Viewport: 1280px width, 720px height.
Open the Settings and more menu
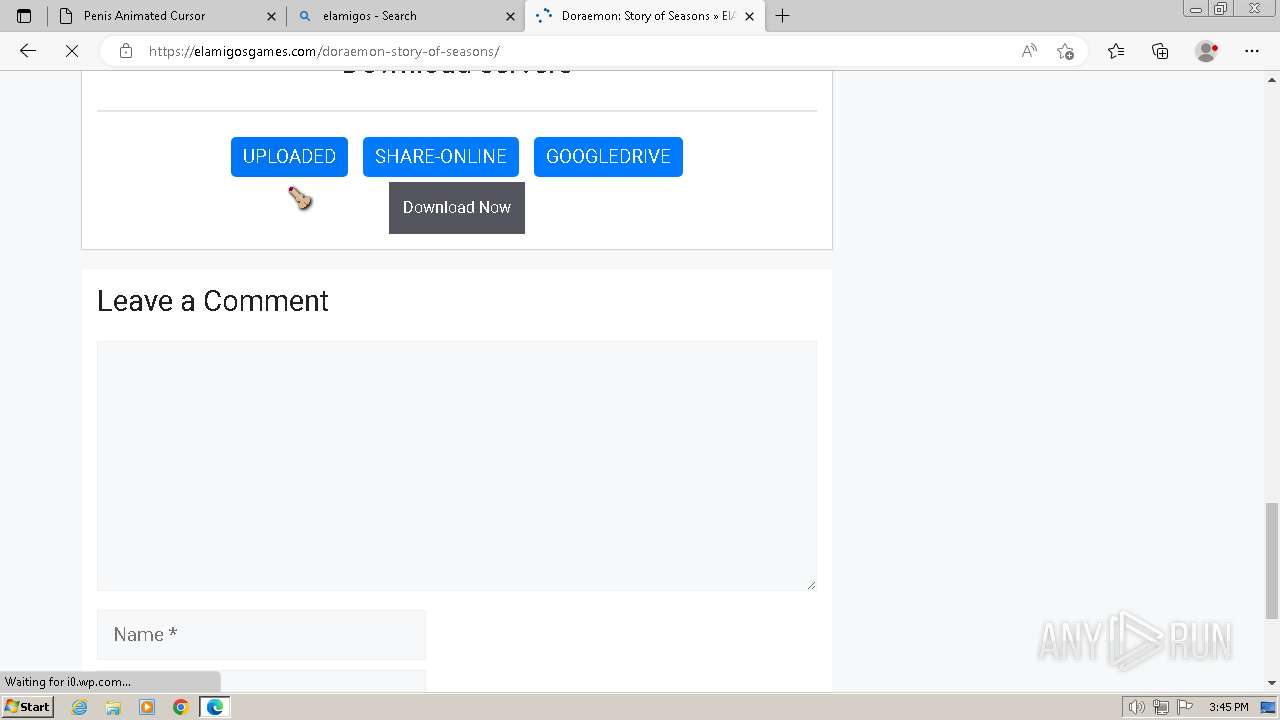tap(1252, 51)
